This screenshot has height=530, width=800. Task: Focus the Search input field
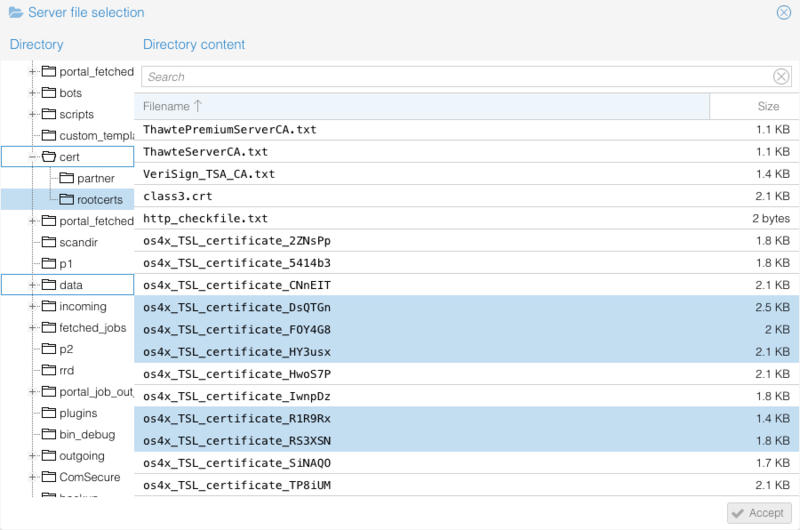(455, 77)
